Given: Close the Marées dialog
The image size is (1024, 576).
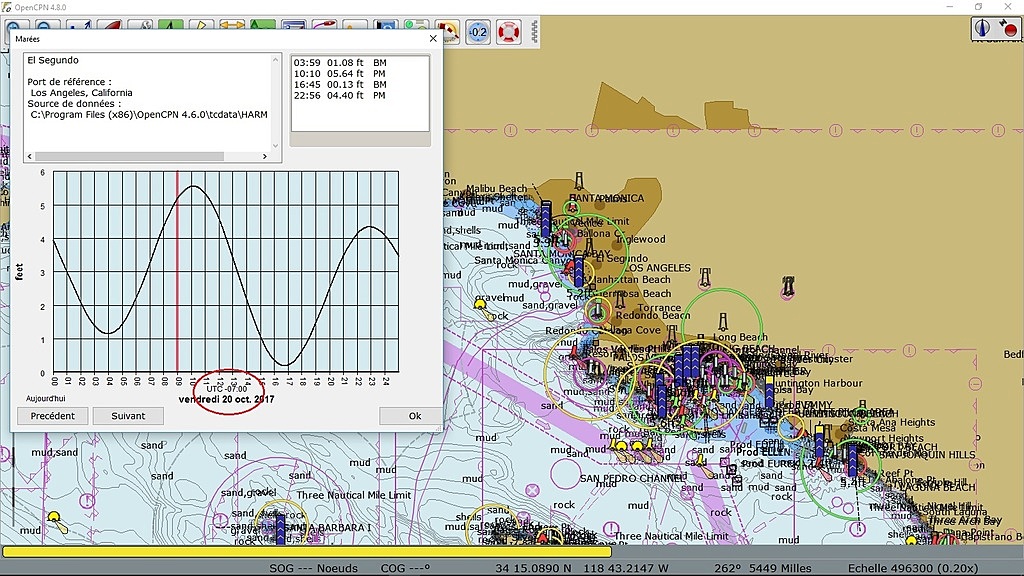Looking at the screenshot, I should point(433,39).
